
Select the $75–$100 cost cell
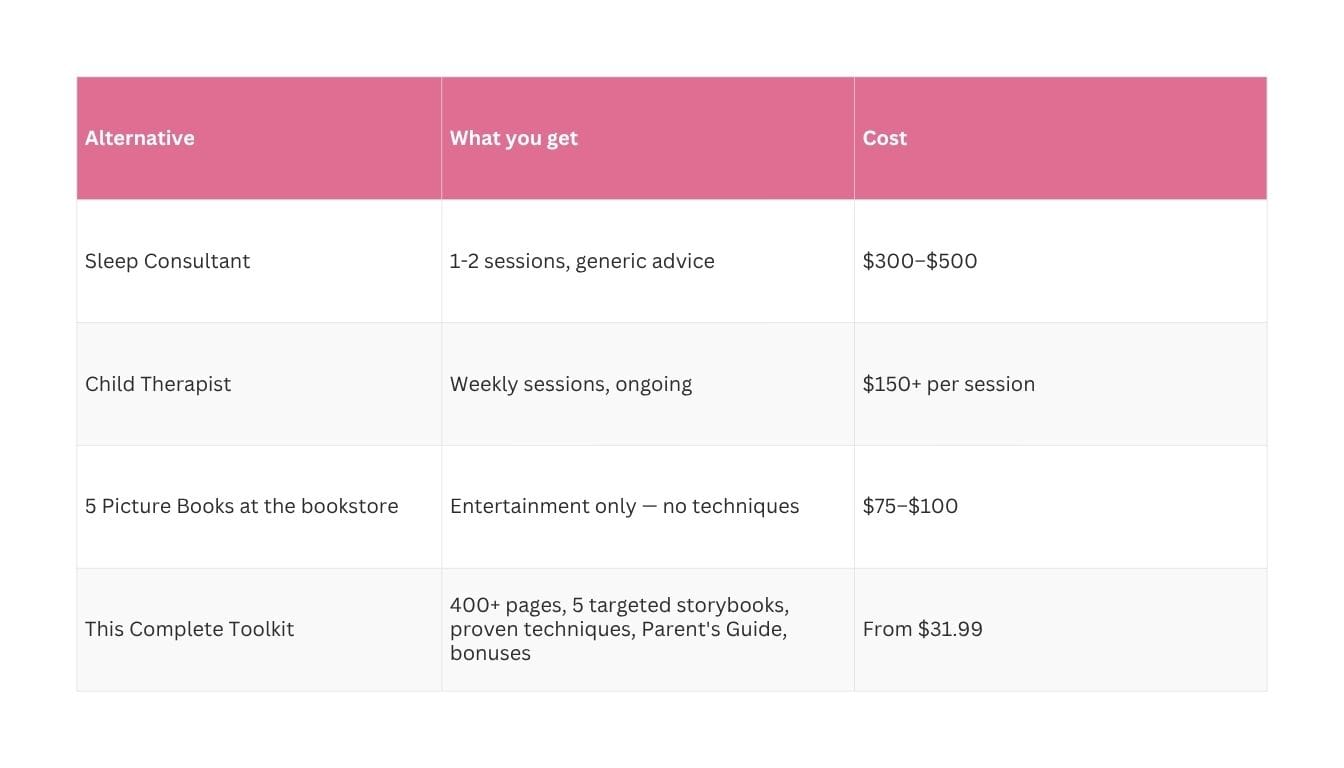[910, 506]
